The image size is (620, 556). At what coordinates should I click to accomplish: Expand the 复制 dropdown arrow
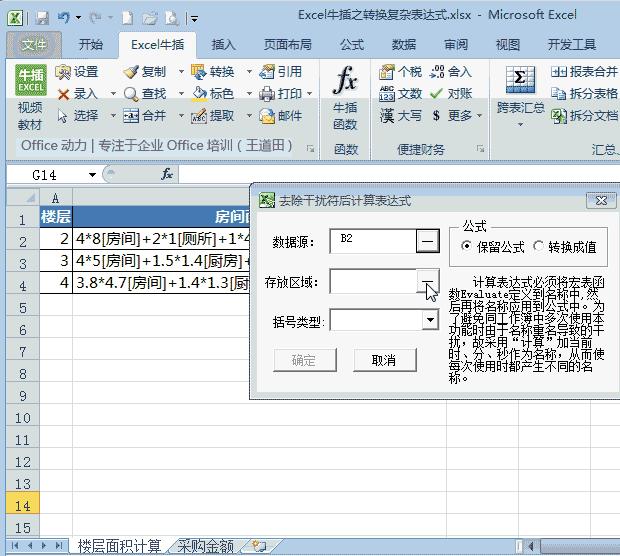tap(181, 72)
